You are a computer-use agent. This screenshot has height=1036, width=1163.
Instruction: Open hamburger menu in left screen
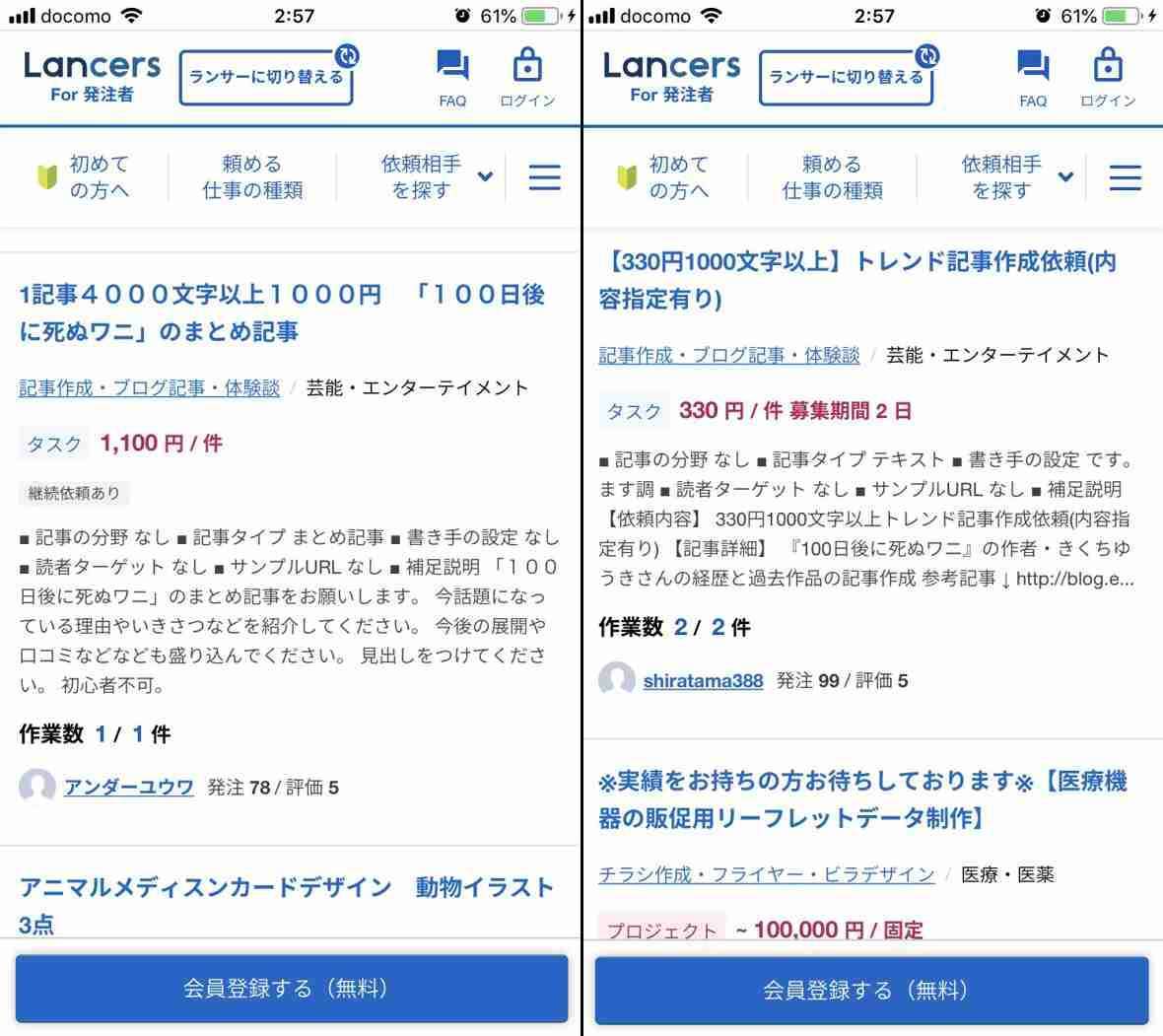(x=544, y=177)
